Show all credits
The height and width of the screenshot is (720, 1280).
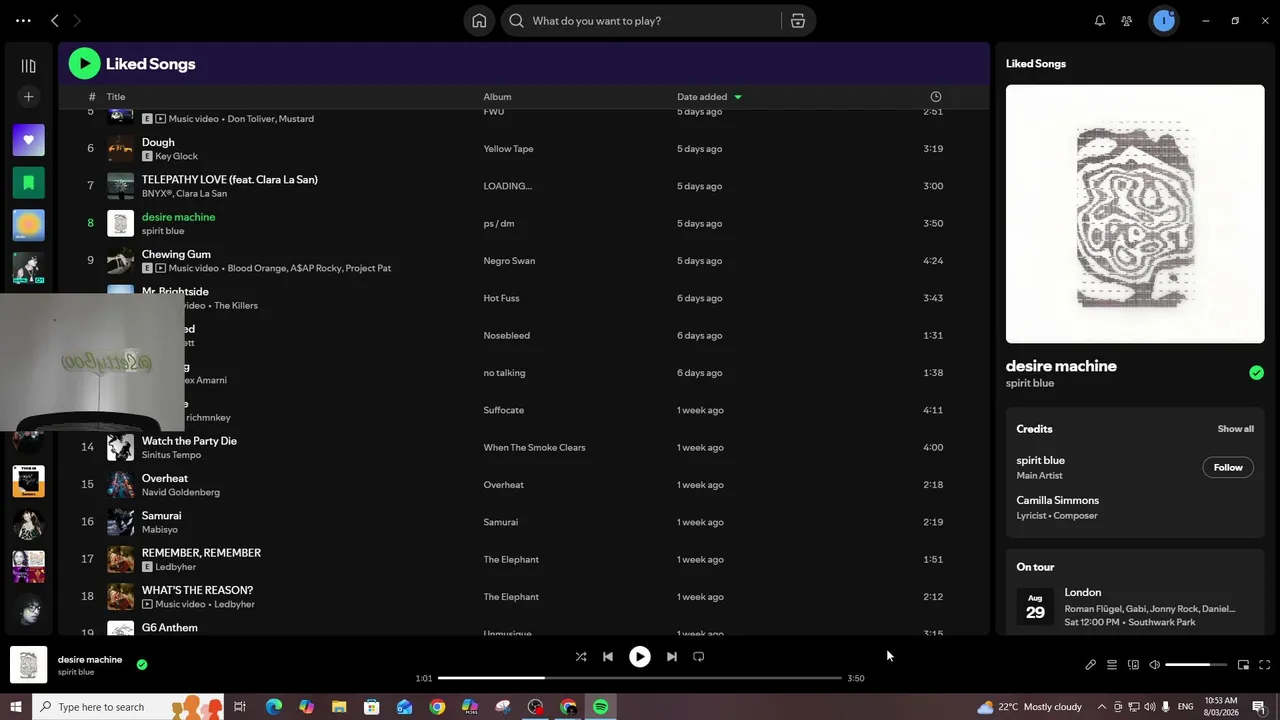tap(1235, 429)
